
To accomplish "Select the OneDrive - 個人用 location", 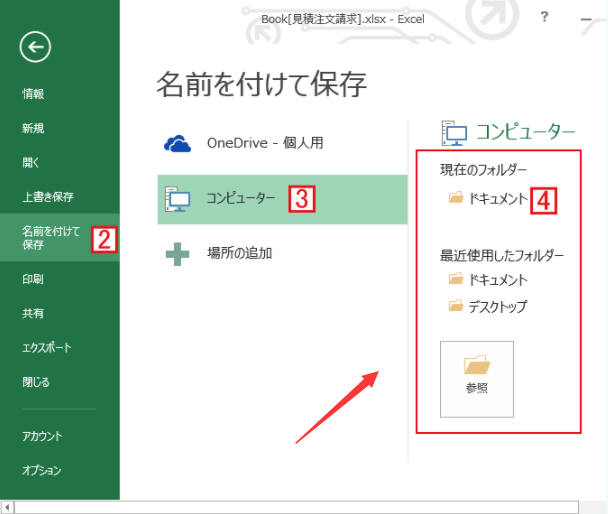I will (x=282, y=143).
